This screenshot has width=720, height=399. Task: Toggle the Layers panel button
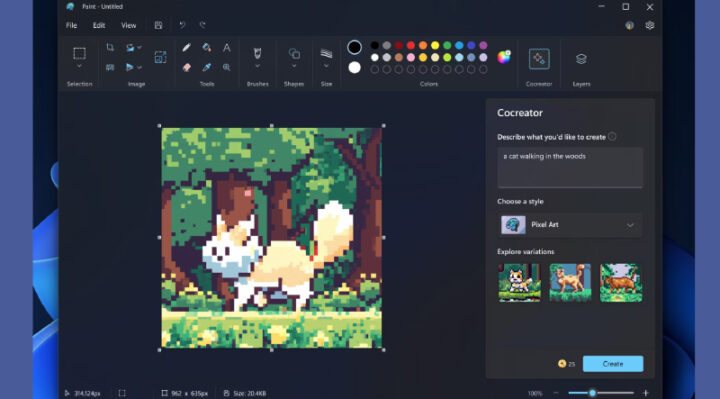pos(581,59)
